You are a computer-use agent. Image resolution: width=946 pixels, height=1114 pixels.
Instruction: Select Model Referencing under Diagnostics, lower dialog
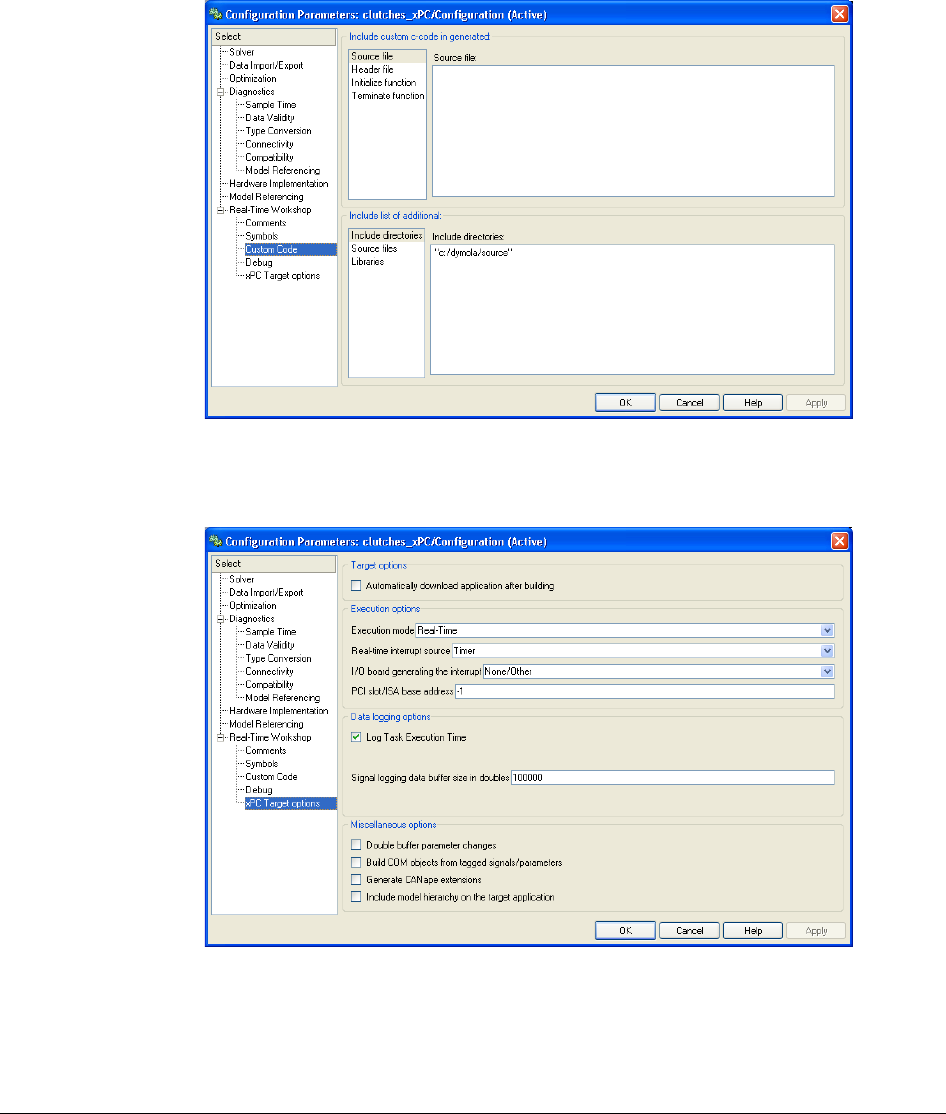pos(283,698)
